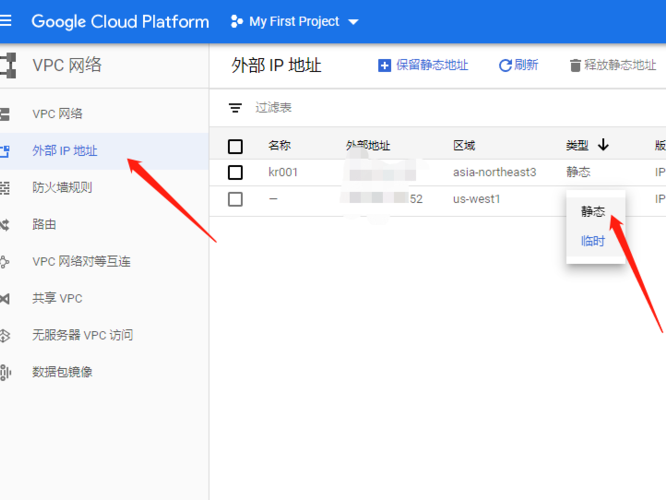The height and width of the screenshot is (500, 666).
Task: Click the routes sidebar icon
Action: [x=5, y=225]
